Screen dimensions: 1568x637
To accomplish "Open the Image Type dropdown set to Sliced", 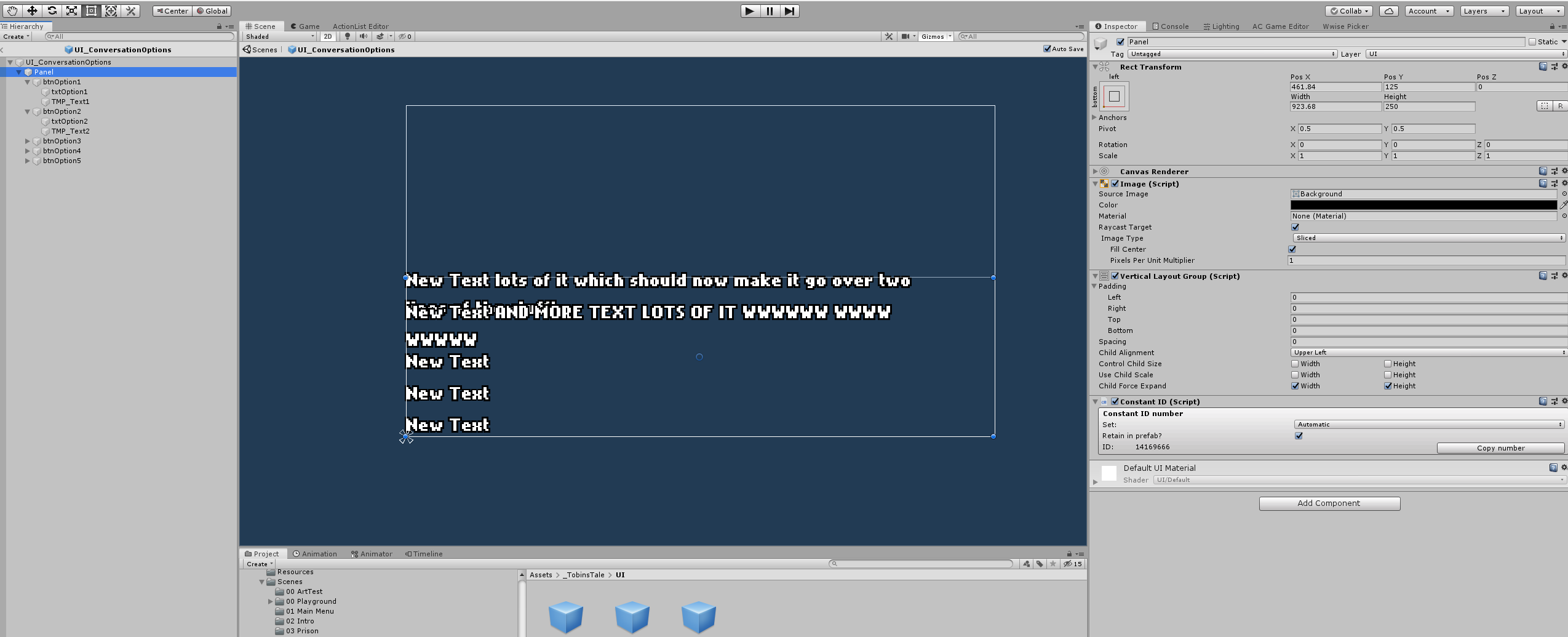I will tap(1426, 238).
